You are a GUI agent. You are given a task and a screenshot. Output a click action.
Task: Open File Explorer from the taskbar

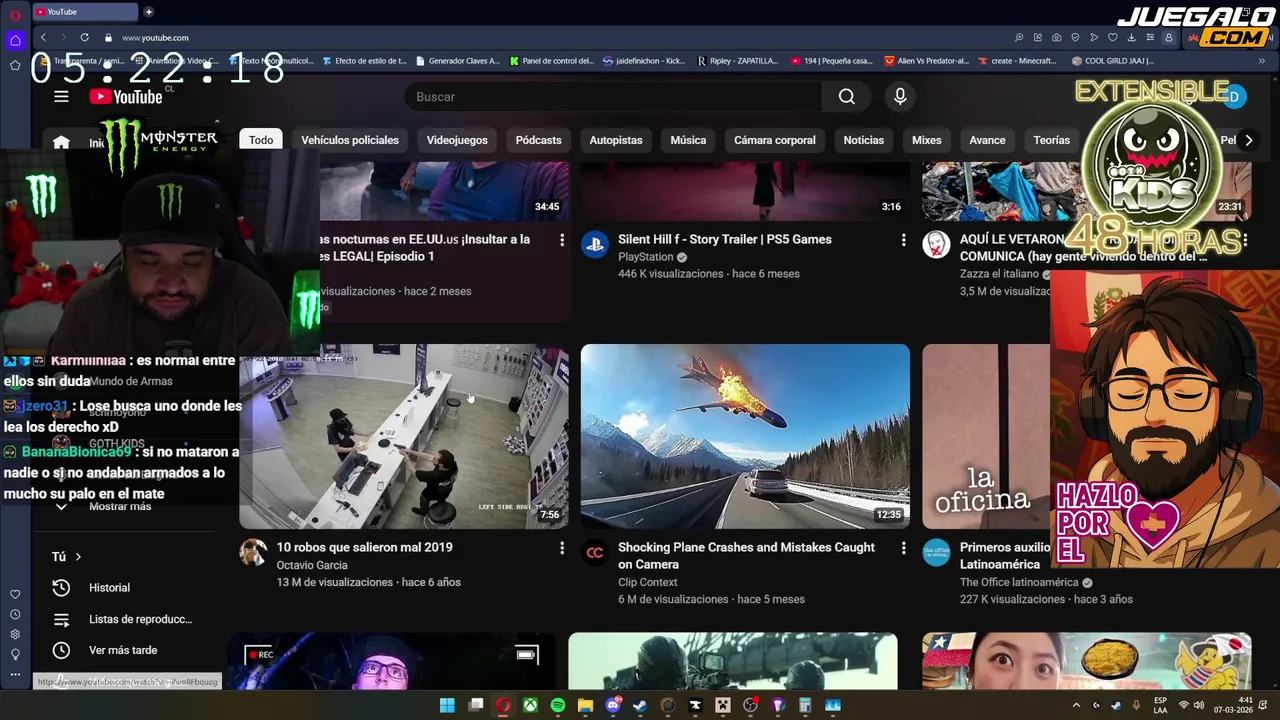tap(585, 705)
